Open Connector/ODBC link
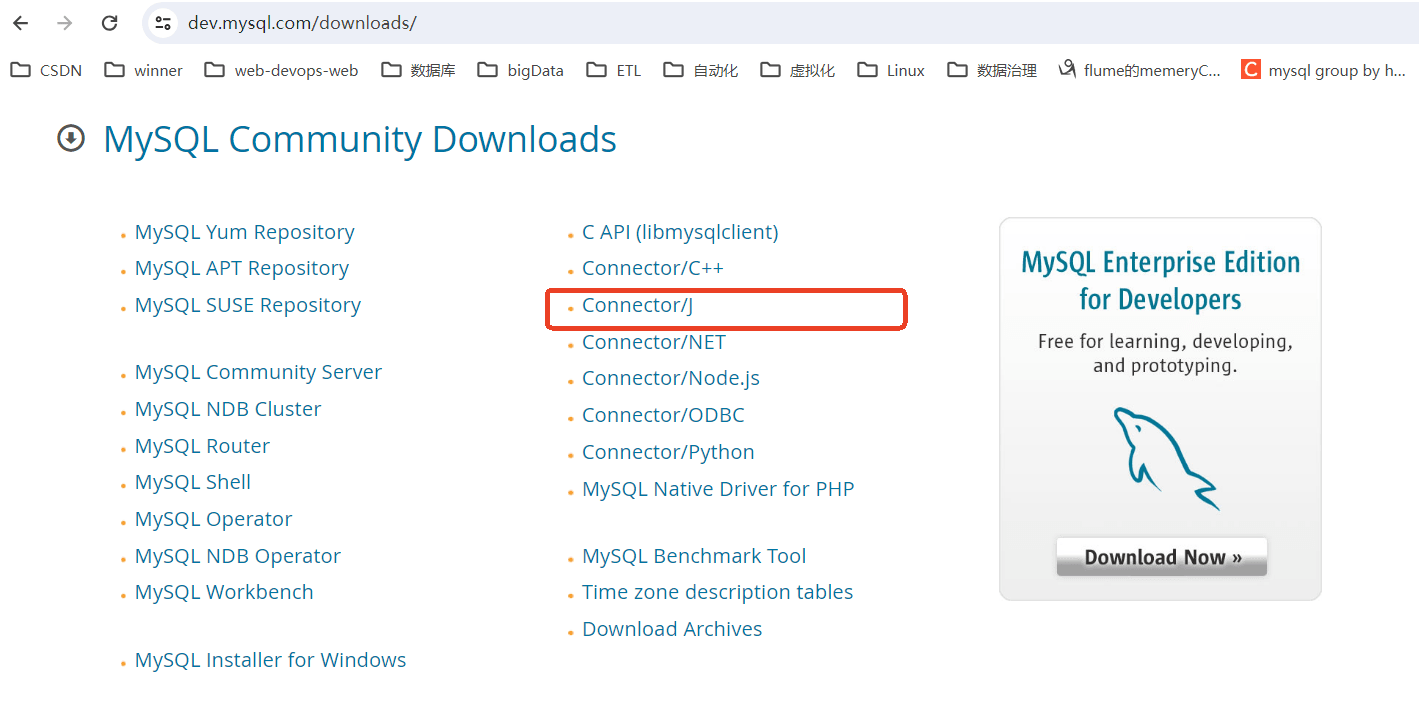 click(663, 415)
